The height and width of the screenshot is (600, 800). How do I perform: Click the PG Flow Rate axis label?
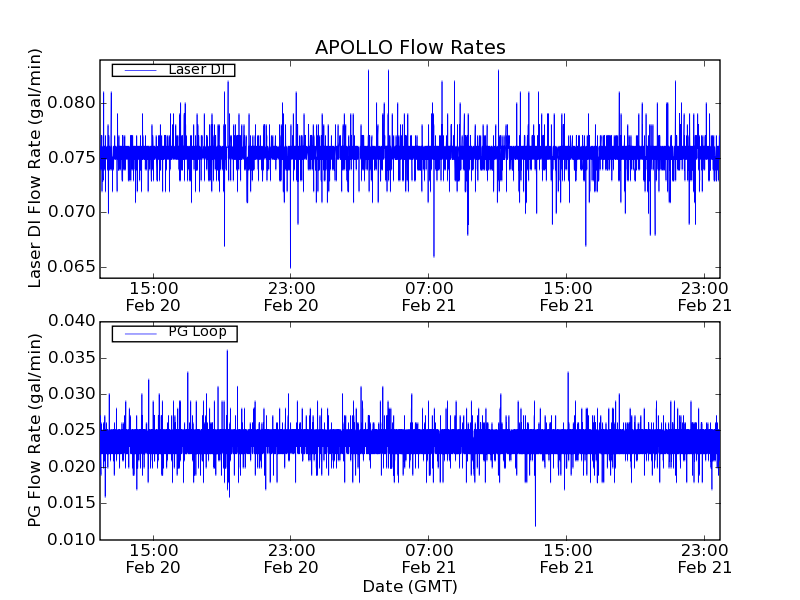(34, 430)
